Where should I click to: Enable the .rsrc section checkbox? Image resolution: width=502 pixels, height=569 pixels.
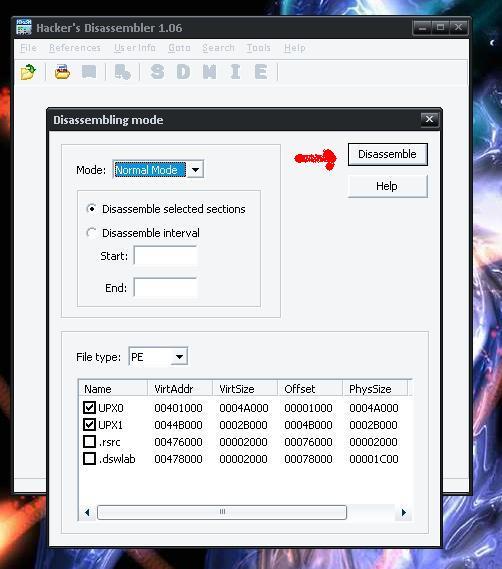(x=89, y=442)
